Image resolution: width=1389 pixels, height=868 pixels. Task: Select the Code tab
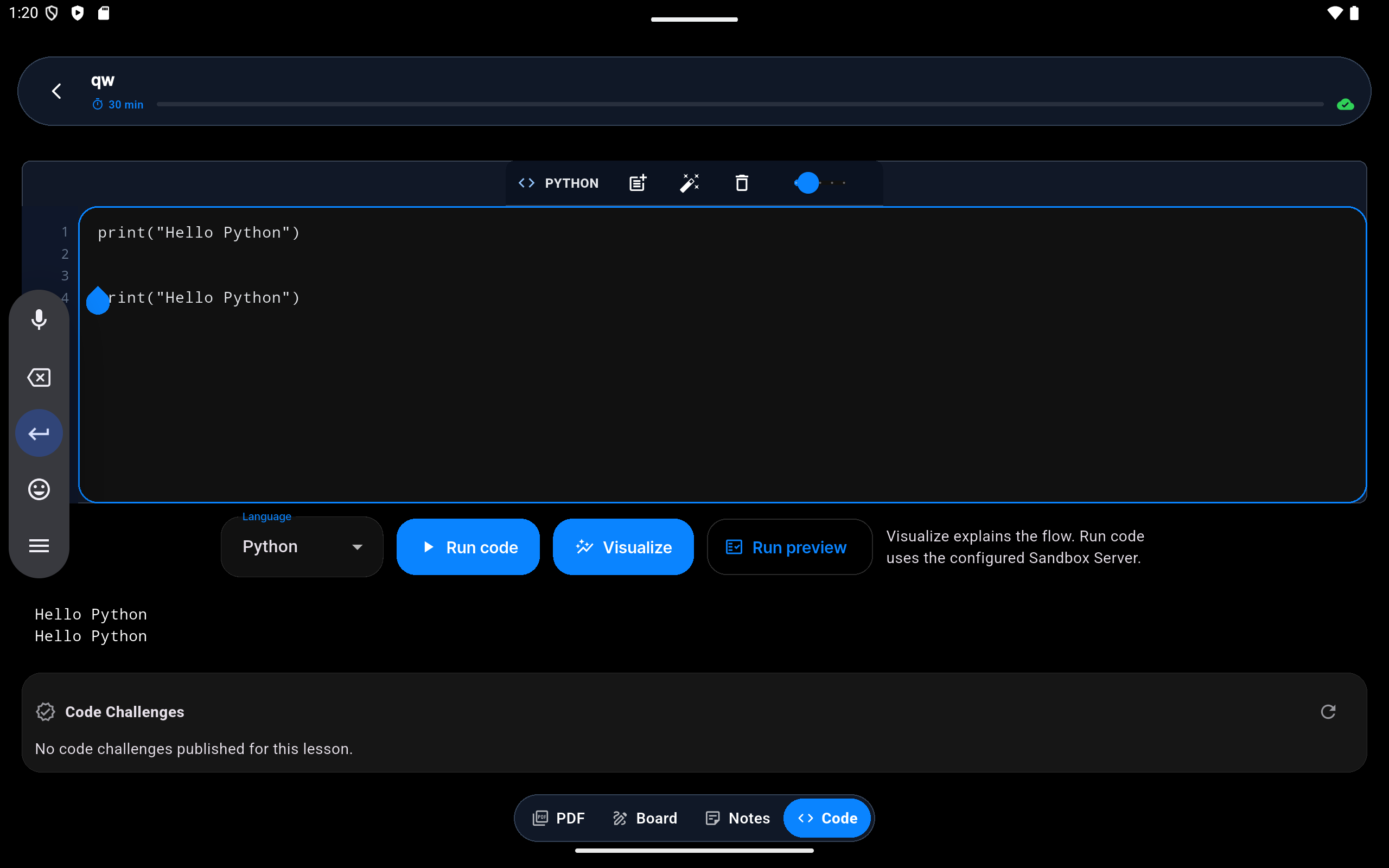click(827, 818)
